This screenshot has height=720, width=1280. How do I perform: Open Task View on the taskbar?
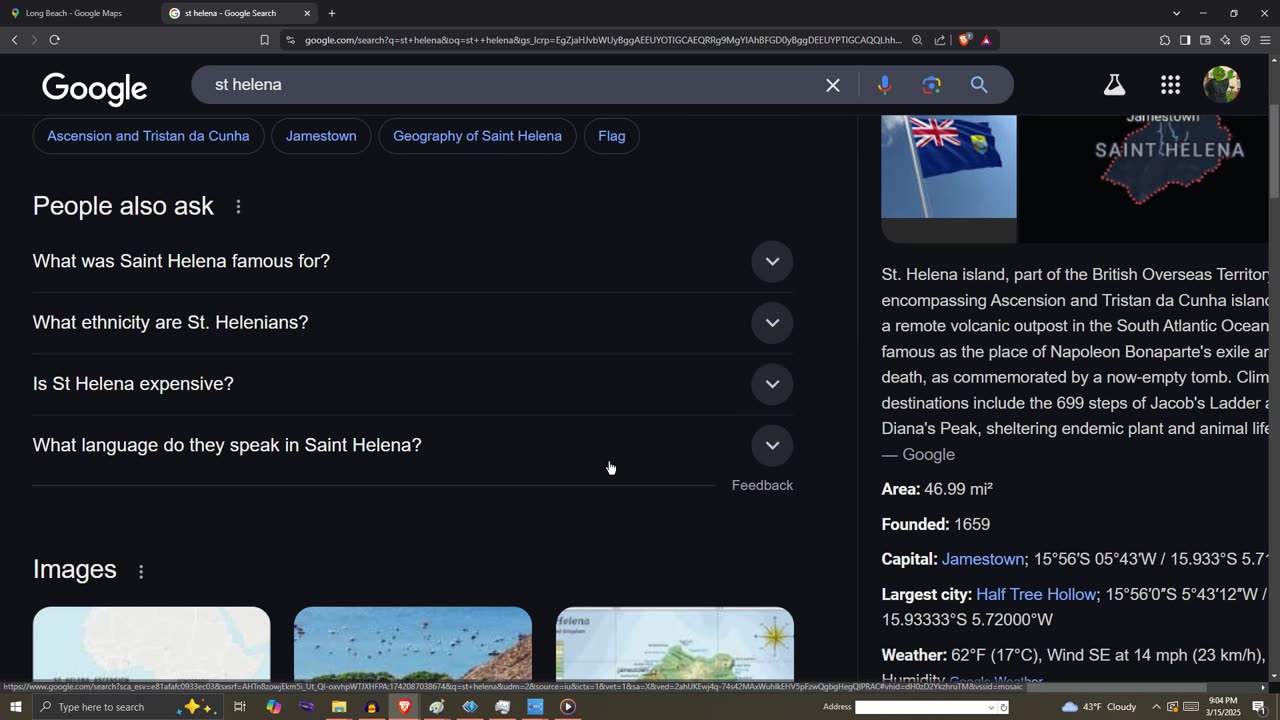240,707
